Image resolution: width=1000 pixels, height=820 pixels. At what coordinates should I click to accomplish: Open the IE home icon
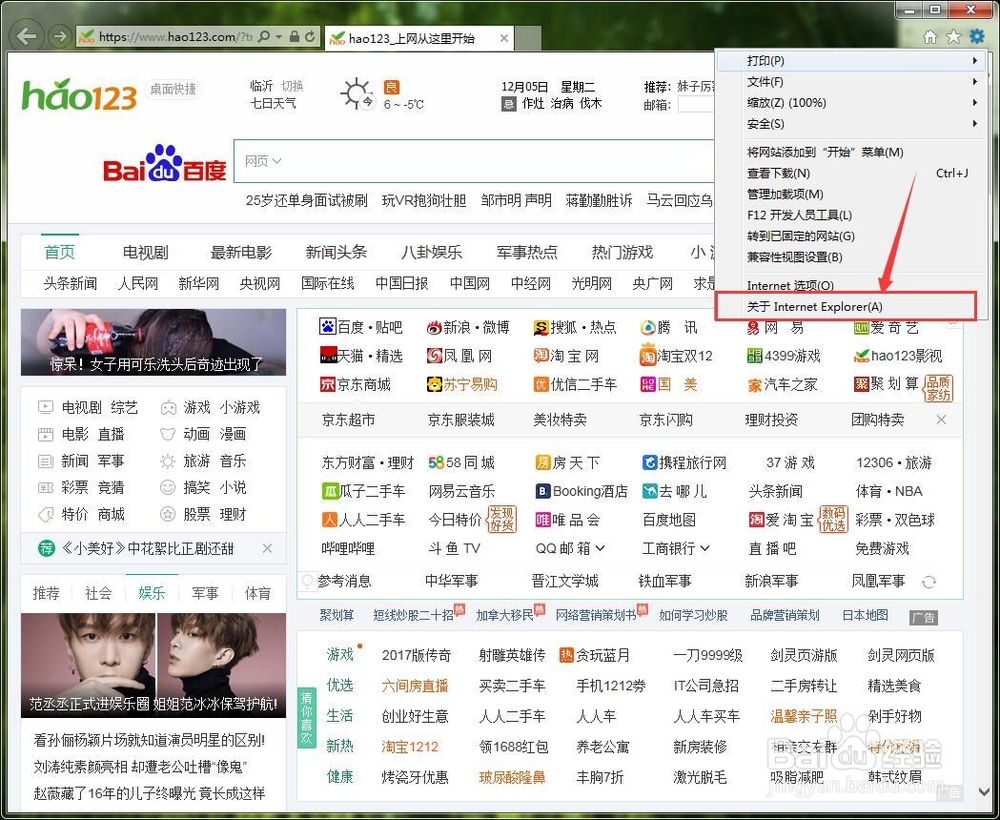click(x=930, y=36)
